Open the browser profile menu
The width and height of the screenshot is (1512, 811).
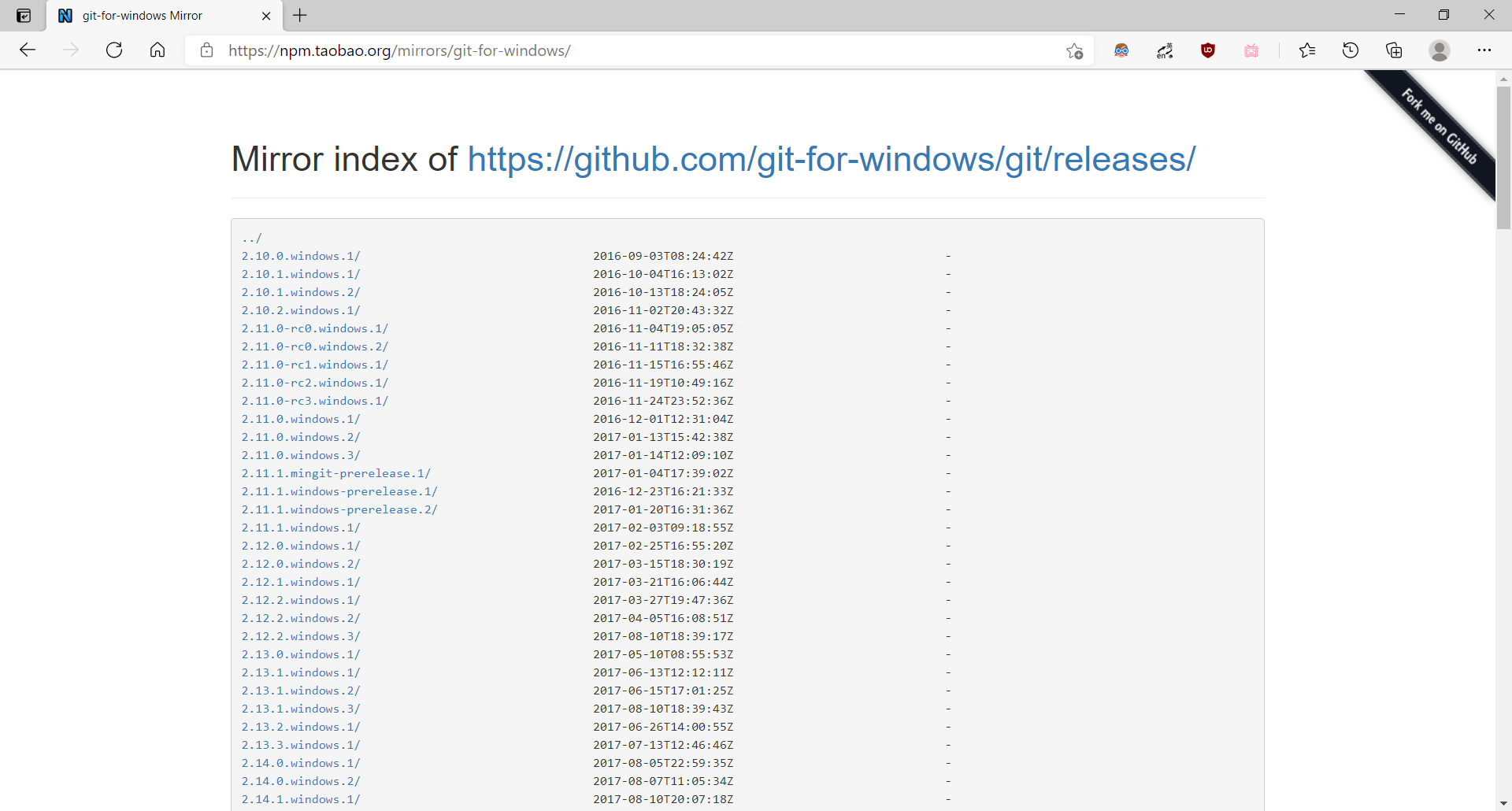[1440, 50]
